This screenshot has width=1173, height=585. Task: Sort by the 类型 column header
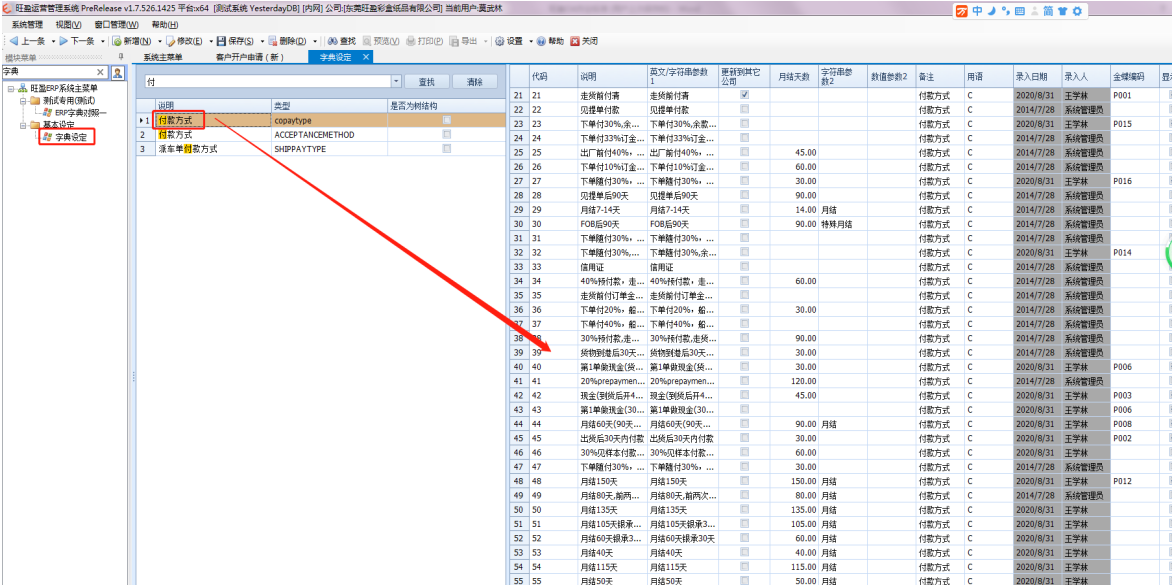pyautogui.click(x=329, y=105)
